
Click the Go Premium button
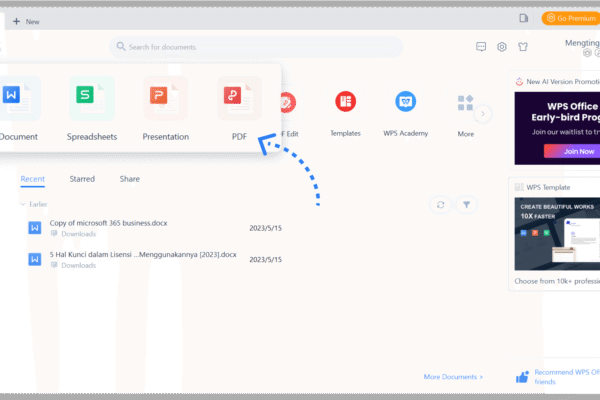[570, 18]
